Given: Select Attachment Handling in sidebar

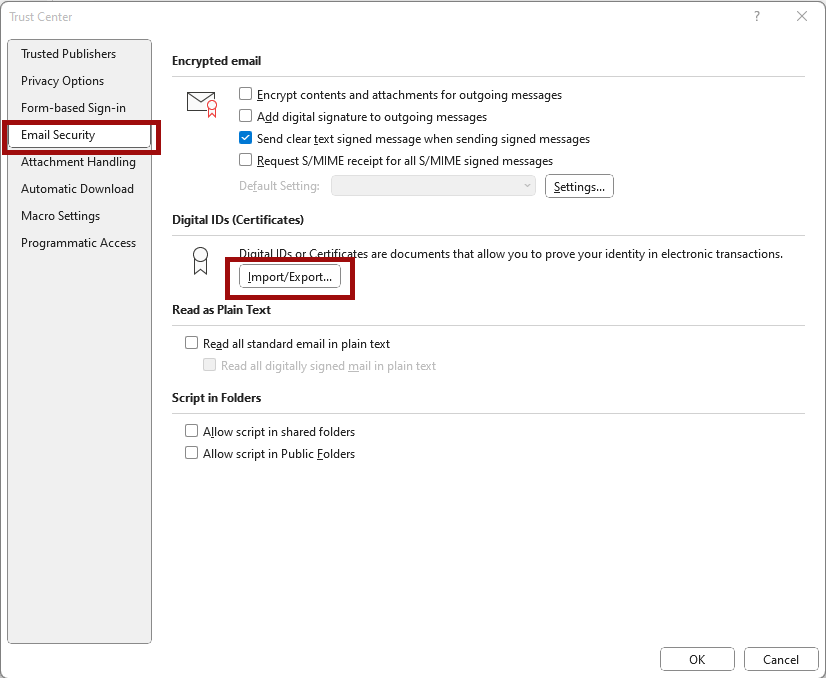Looking at the screenshot, I should tap(78, 162).
